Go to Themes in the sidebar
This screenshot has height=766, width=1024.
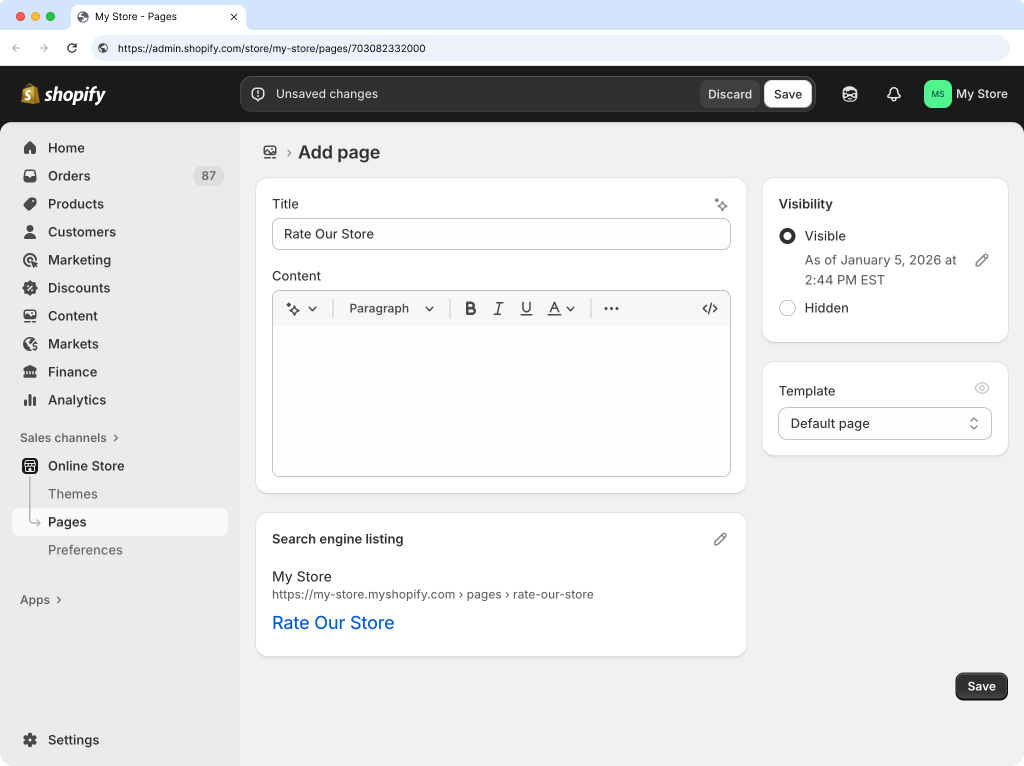[x=72, y=493]
